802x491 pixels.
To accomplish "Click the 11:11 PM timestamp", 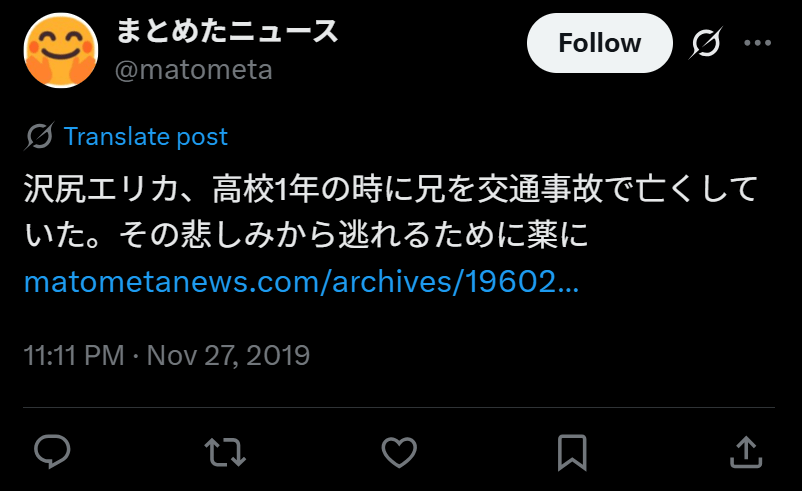I will 74,355.
